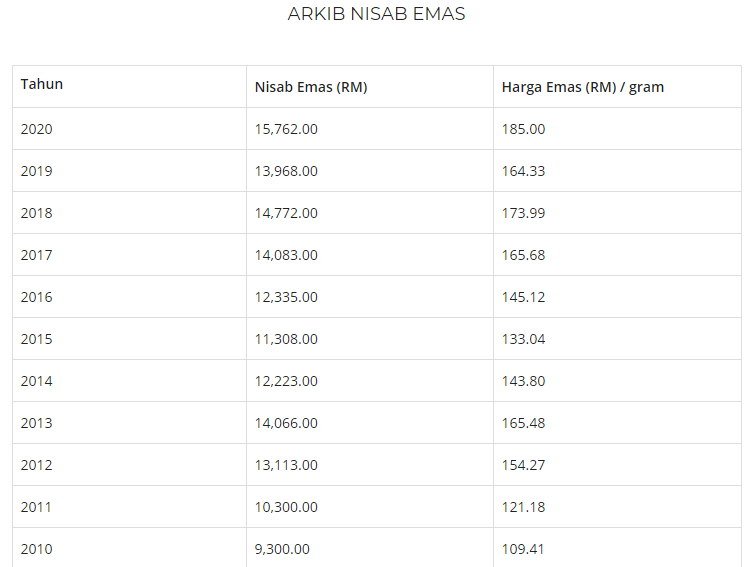Click the 165.68 gold price cell
This screenshot has width=756, height=567.
pos(523,255)
